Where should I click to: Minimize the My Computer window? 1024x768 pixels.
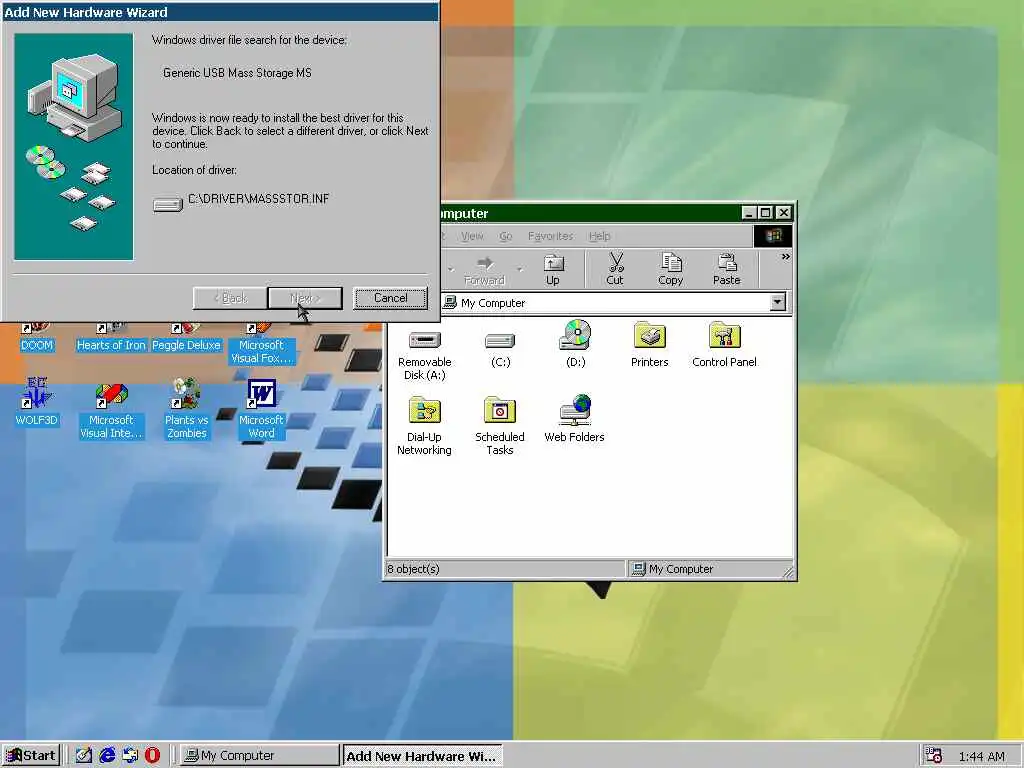(x=749, y=213)
